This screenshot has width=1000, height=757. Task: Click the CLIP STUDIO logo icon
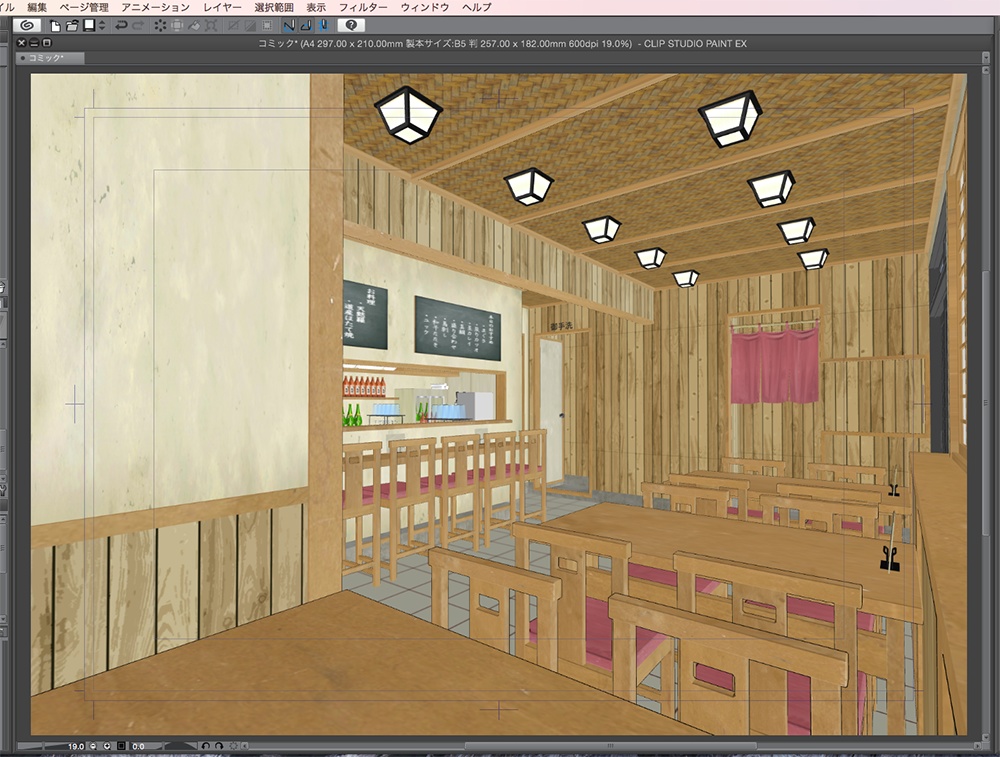click(25, 25)
